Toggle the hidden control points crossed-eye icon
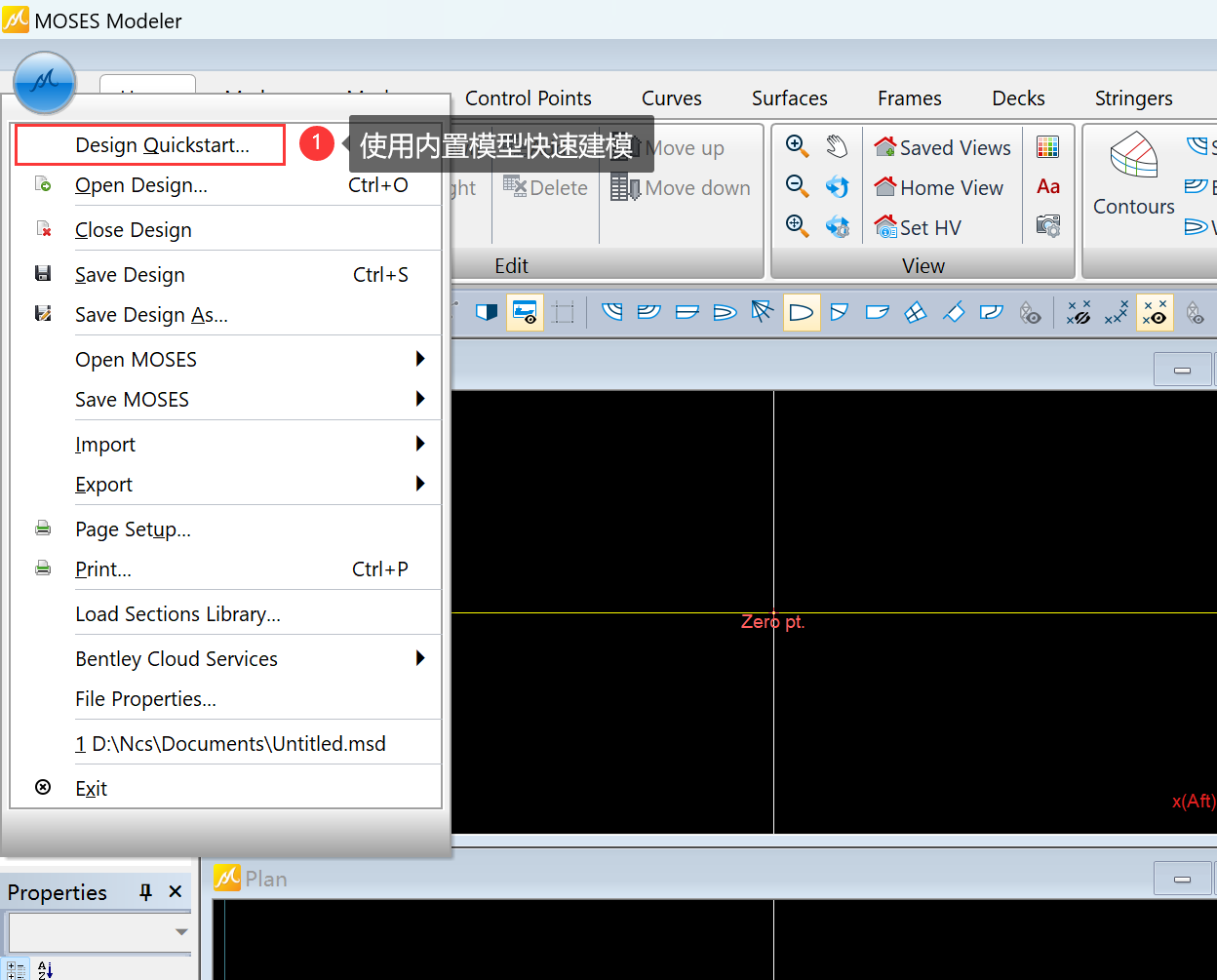The width and height of the screenshot is (1217, 980). coord(1079,313)
